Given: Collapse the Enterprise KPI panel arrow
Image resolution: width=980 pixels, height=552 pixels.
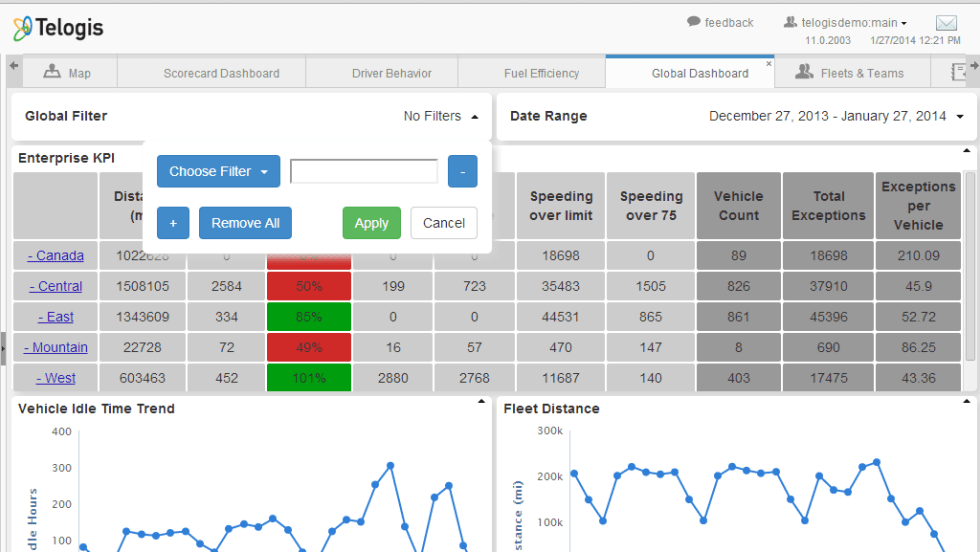Looking at the screenshot, I should (x=967, y=151).
